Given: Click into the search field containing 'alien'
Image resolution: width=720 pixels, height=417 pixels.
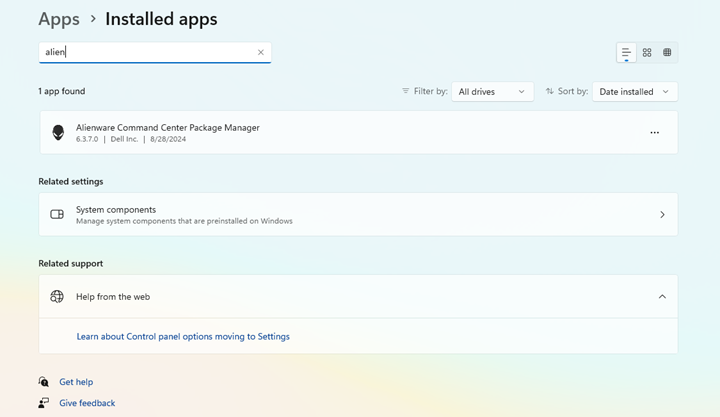Looking at the screenshot, I should click(x=150, y=52).
